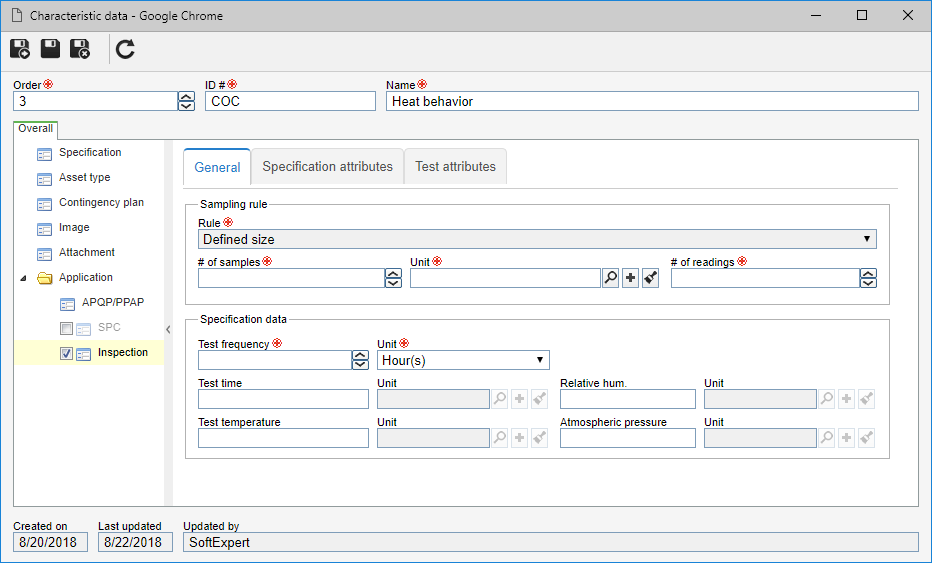The width and height of the screenshot is (932, 563).
Task: Click the sampling rule Unit input field
Action: (x=505, y=278)
